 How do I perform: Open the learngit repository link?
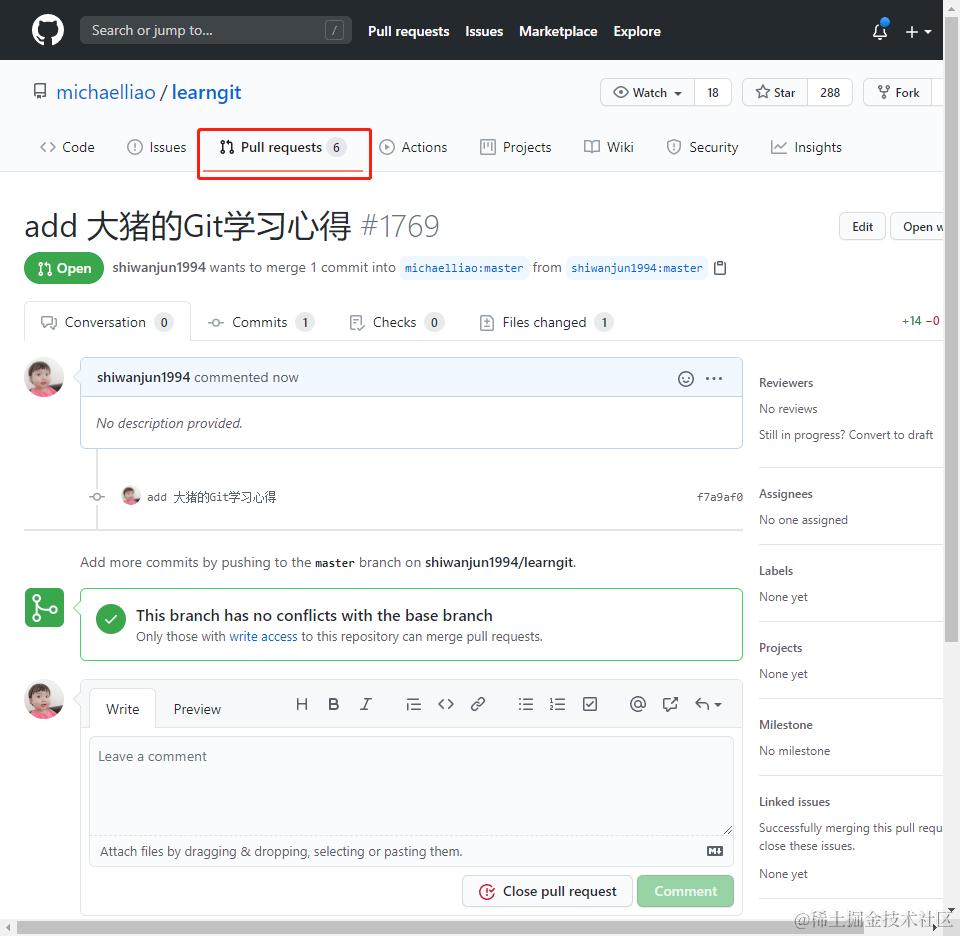[x=206, y=92]
